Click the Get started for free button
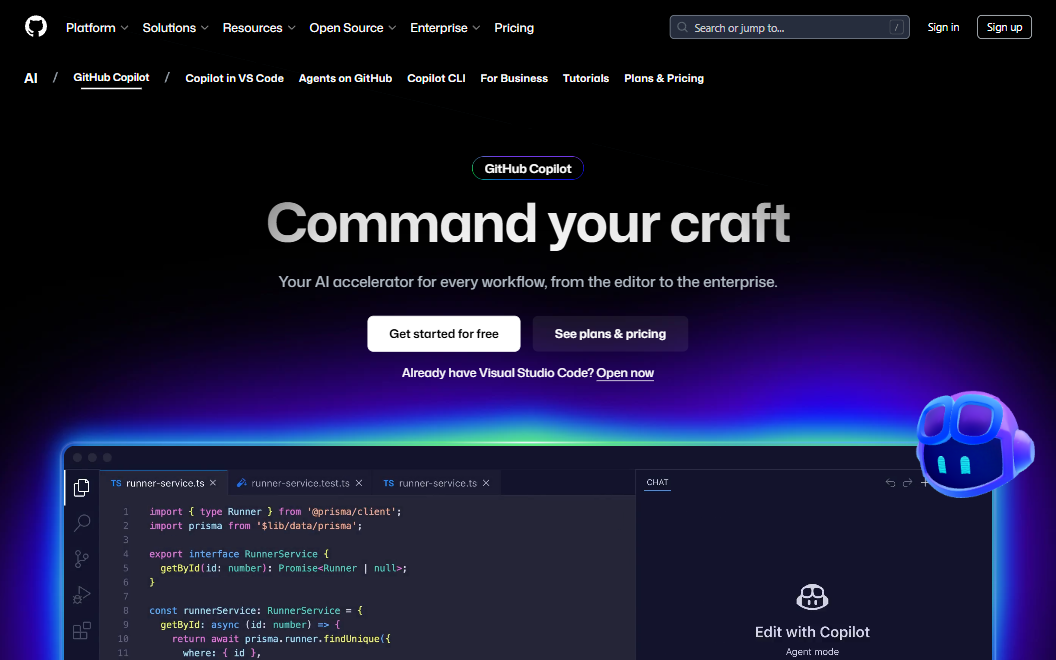The height and width of the screenshot is (660, 1056). pos(443,334)
